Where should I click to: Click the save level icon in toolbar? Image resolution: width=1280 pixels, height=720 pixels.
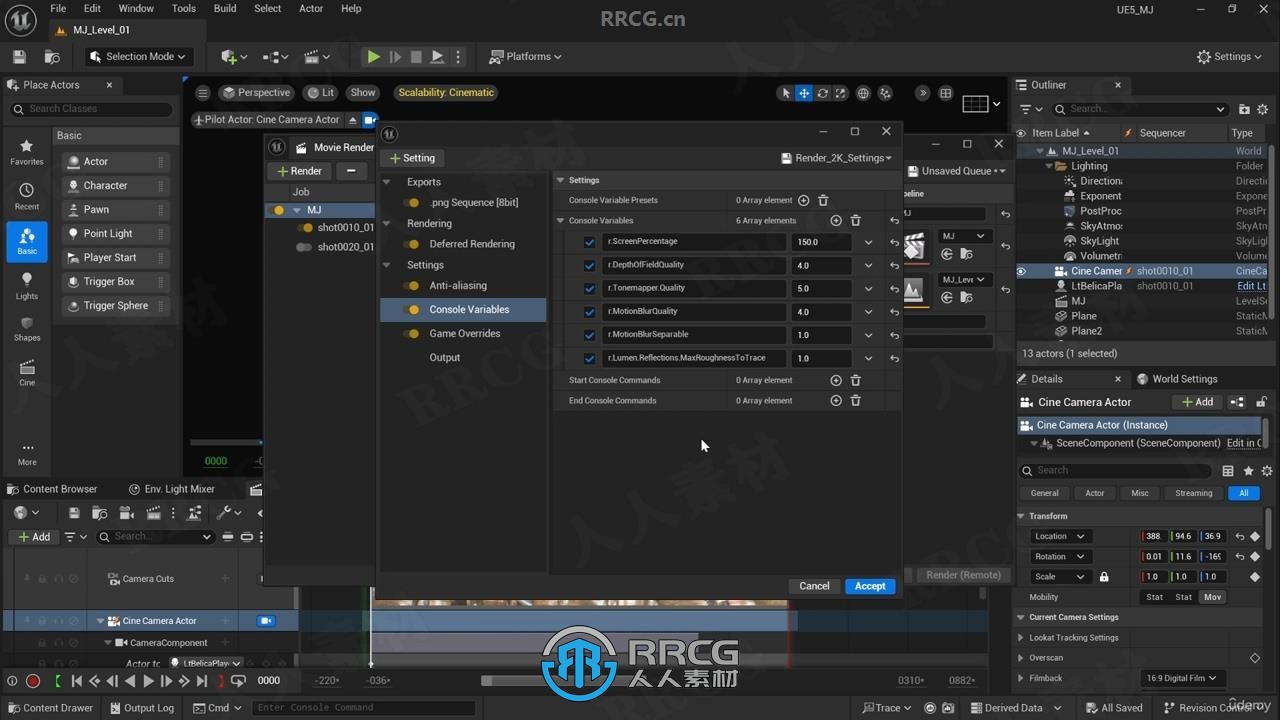coord(19,57)
